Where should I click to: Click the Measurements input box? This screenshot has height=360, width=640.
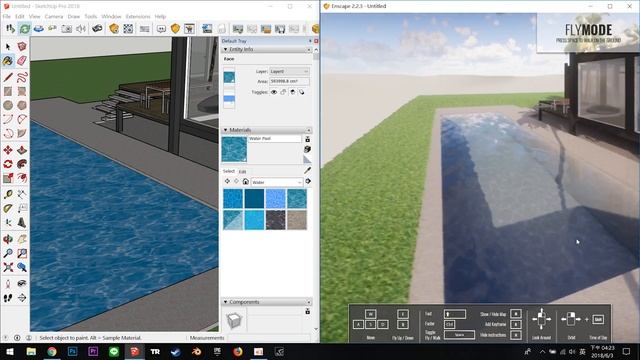click(269, 338)
